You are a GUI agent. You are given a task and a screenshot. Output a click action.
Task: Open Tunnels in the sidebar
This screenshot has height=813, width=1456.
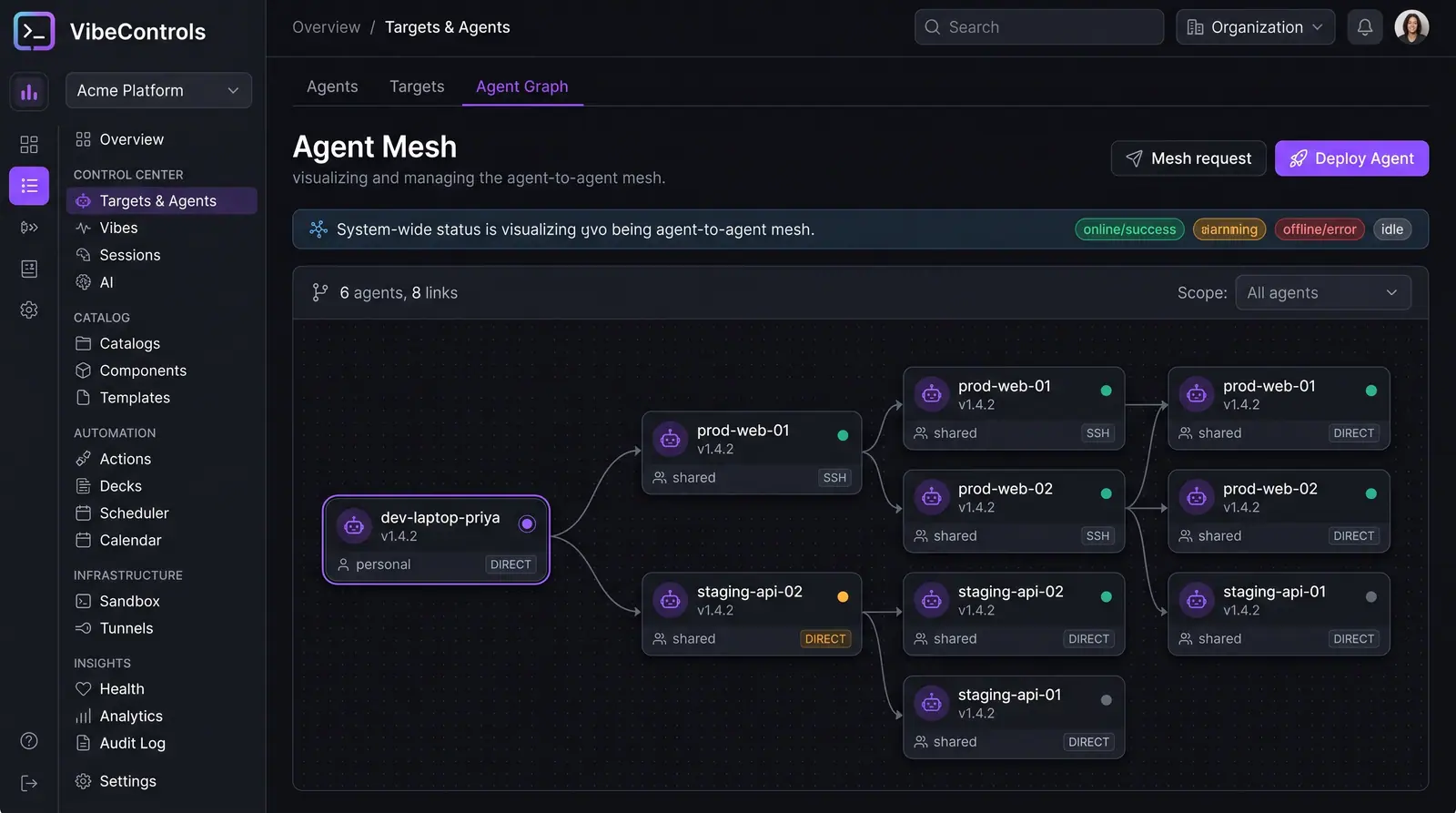click(161, 628)
